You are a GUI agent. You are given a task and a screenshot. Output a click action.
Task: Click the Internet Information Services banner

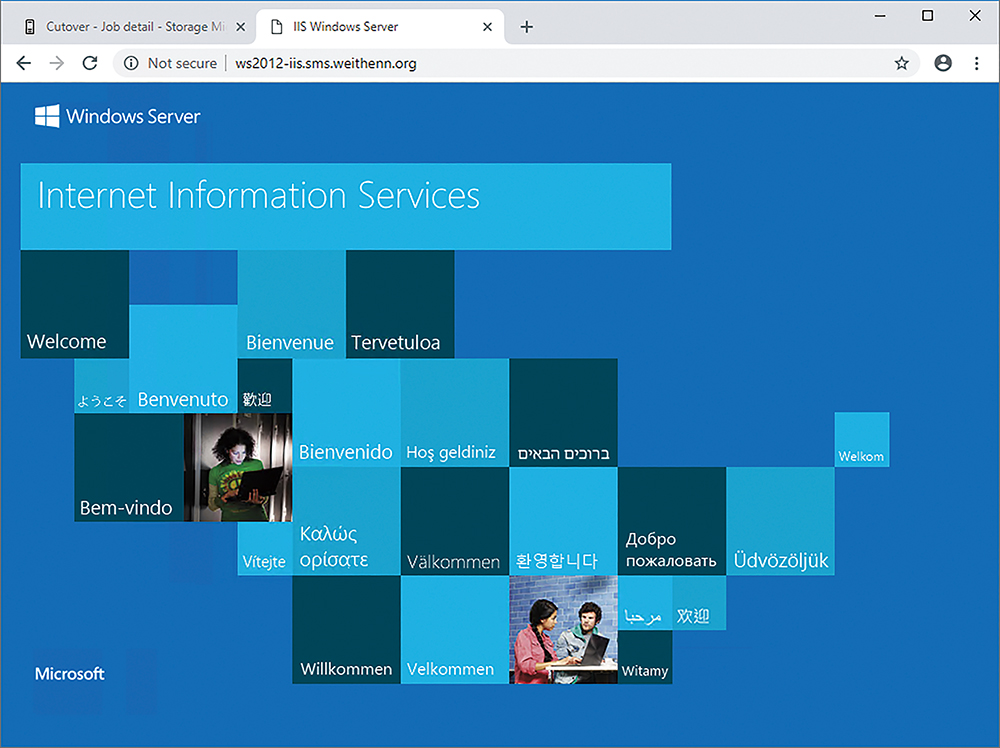click(346, 206)
